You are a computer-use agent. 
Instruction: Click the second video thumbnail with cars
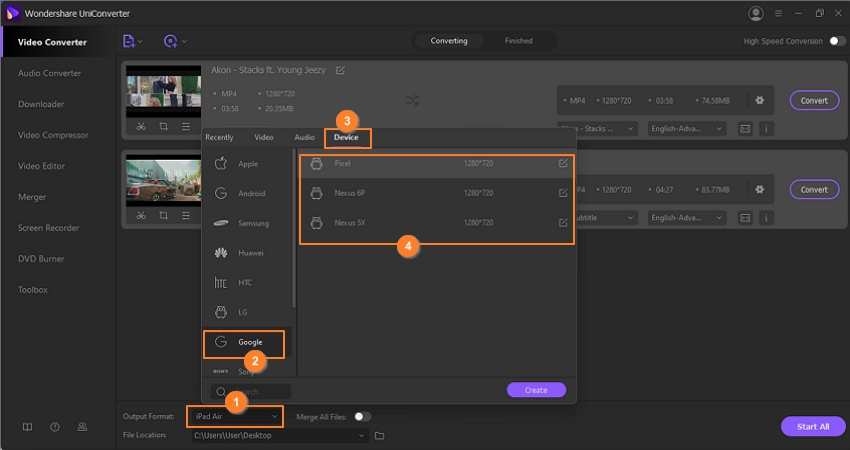[x=163, y=181]
